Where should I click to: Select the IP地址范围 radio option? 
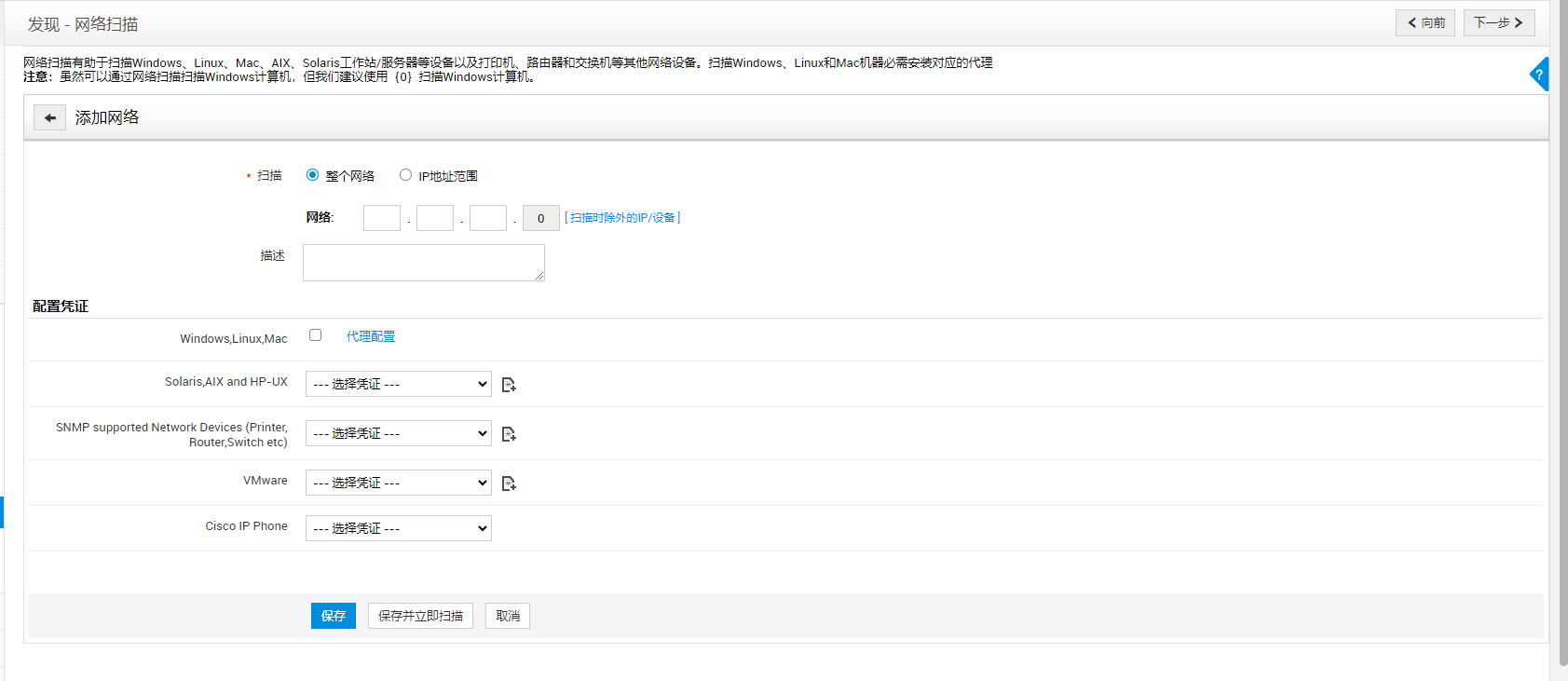[405, 175]
